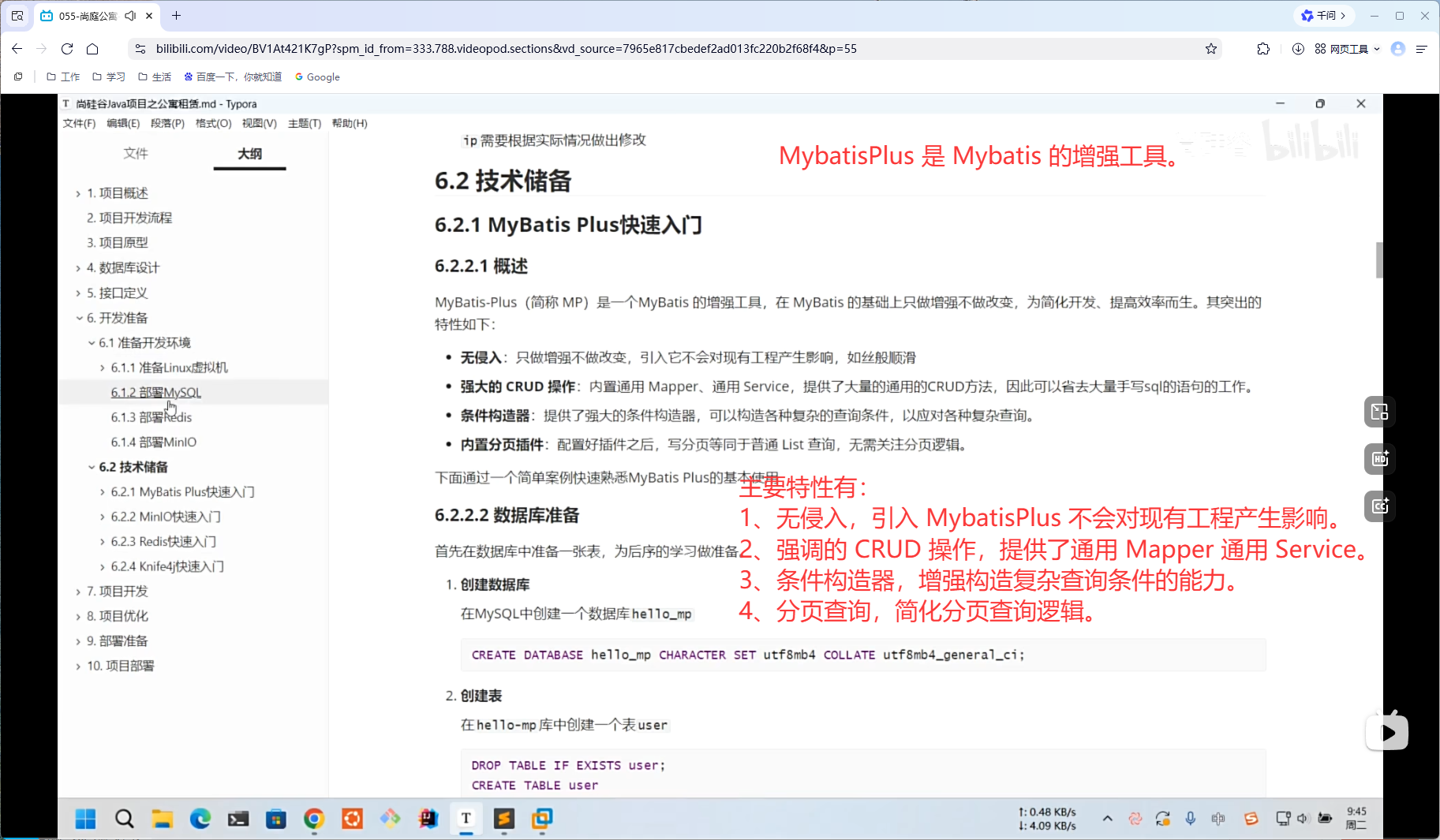Expand 6.1.1 准备Linux虚拟机 node
Image resolution: width=1440 pixels, height=840 pixels.
[x=103, y=368]
